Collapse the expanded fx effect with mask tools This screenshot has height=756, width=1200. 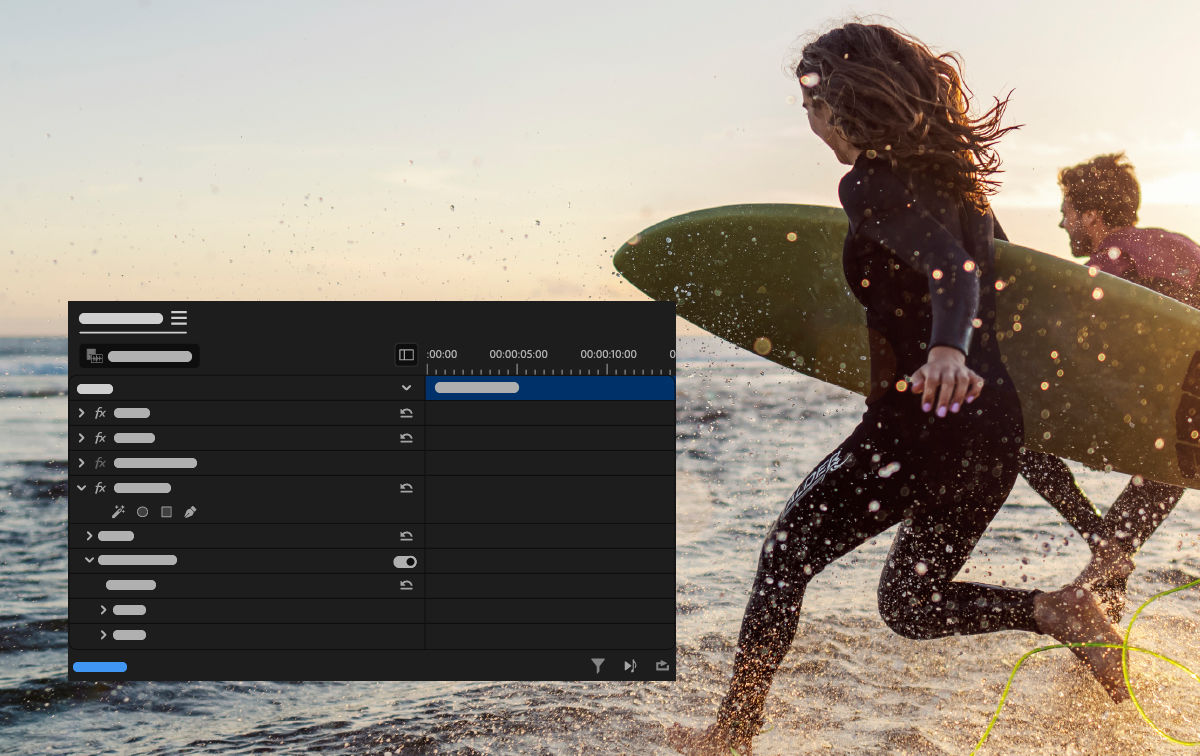tap(82, 488)
